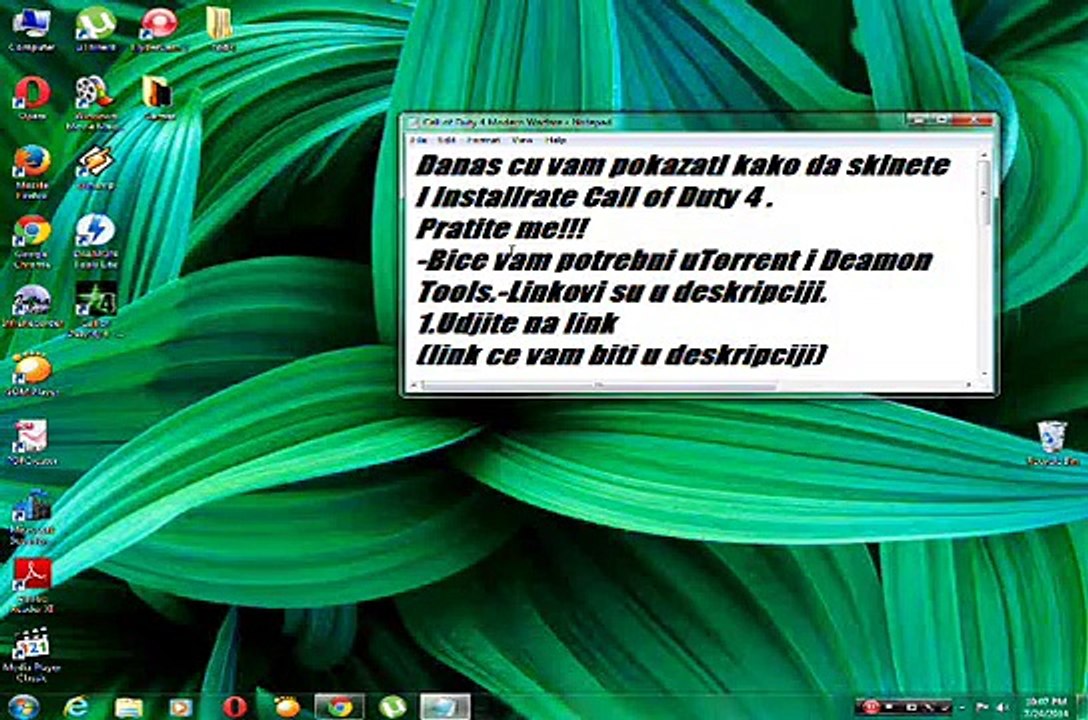
Task: Click the Notepad vertical scrollbar down arrow
Action: 985,374
